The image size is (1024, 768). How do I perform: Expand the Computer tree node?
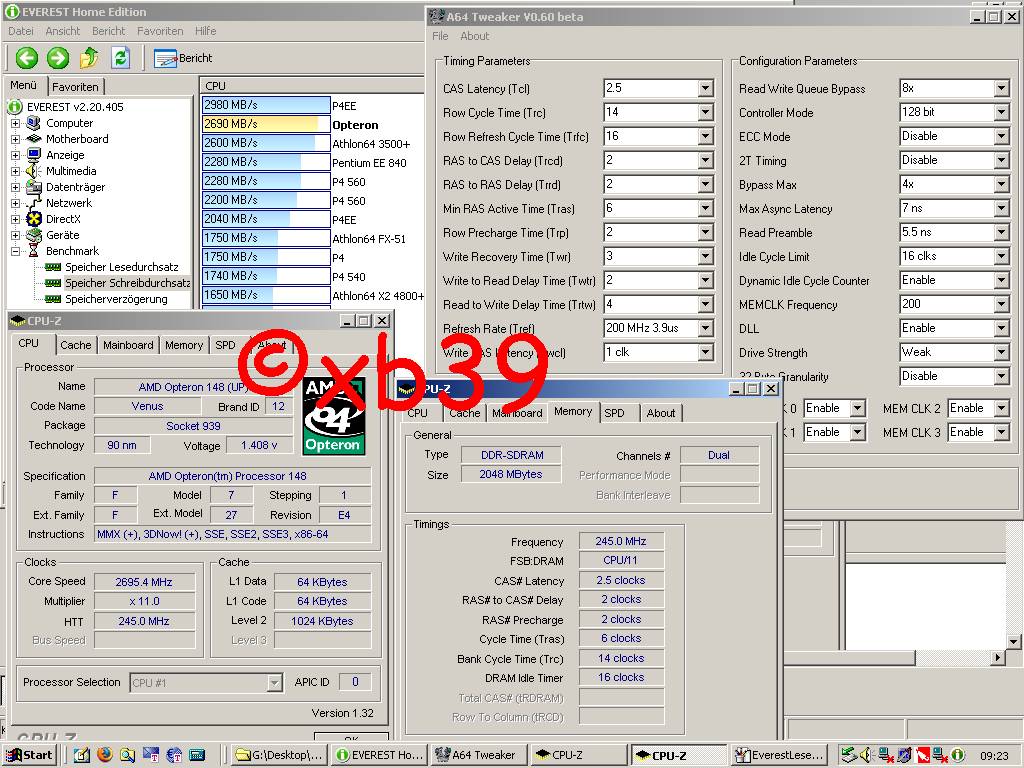click(x=16, y=123)
